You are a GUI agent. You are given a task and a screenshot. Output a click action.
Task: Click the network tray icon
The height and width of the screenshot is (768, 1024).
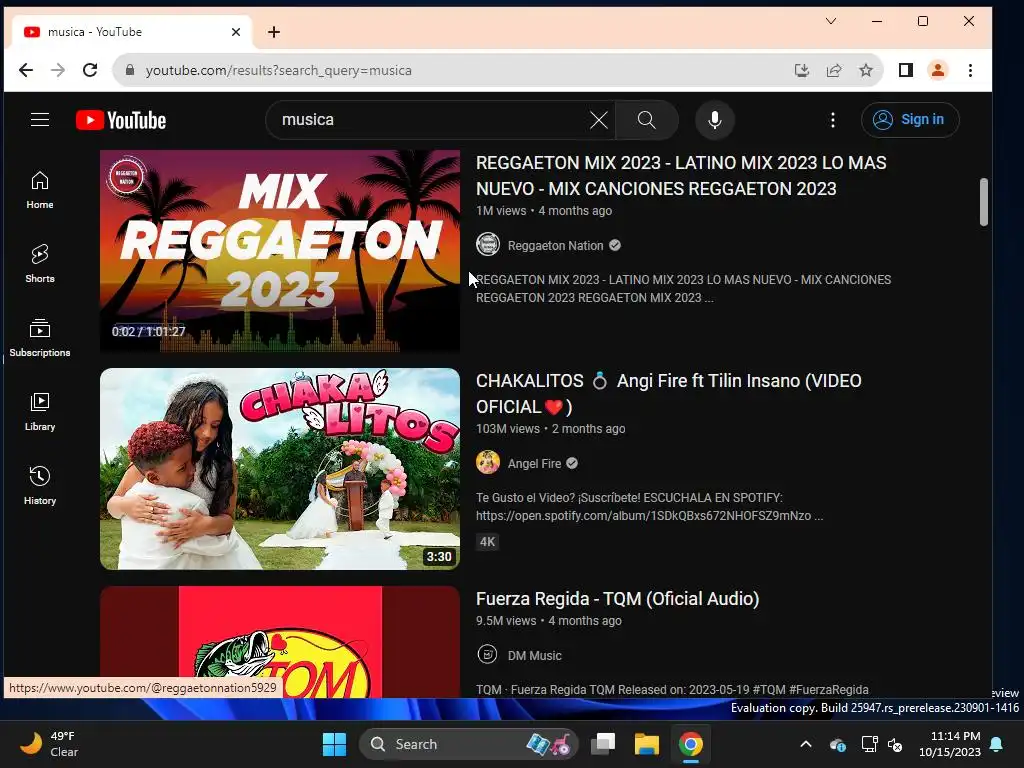tap(869, 744)
